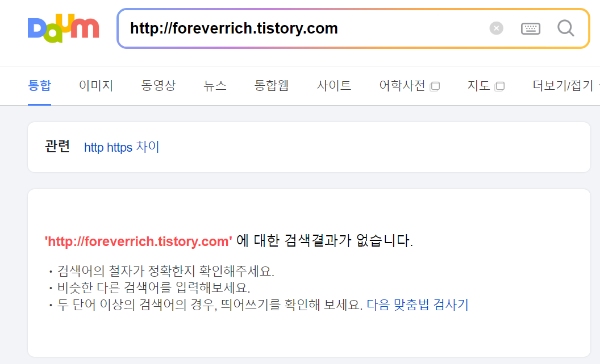Open the 뉴스 tab
Screen dimensions: 600x364
coord(215,85)
